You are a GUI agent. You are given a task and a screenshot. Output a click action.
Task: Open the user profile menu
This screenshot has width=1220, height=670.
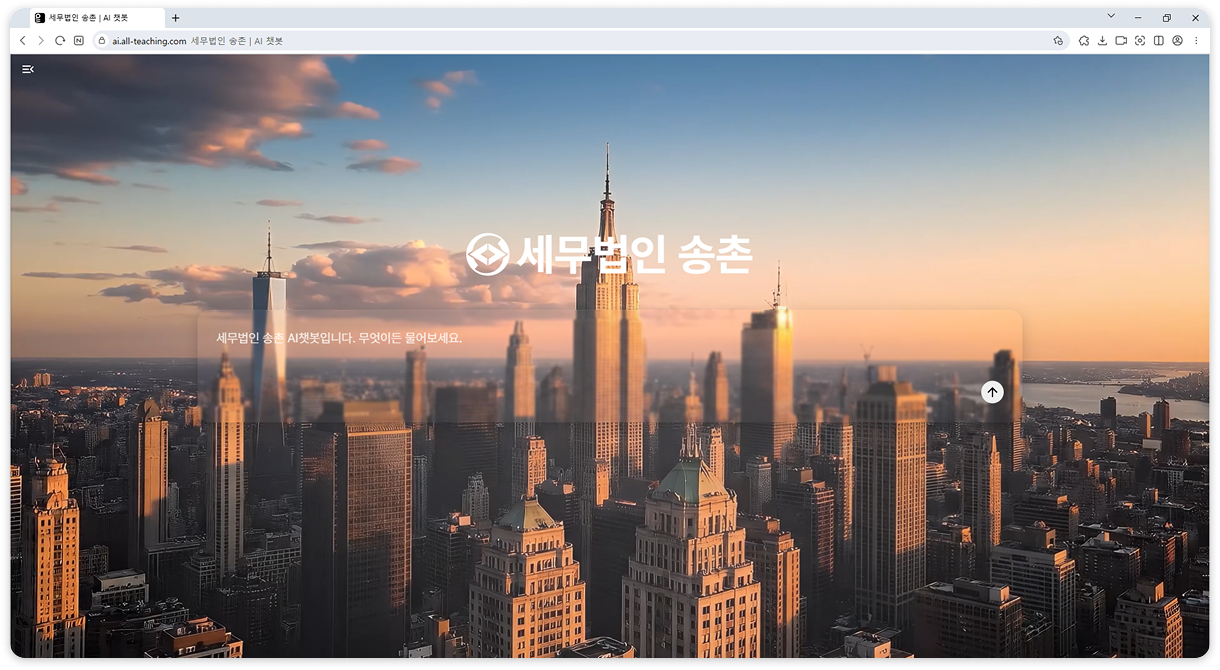tap(1178, 41)
